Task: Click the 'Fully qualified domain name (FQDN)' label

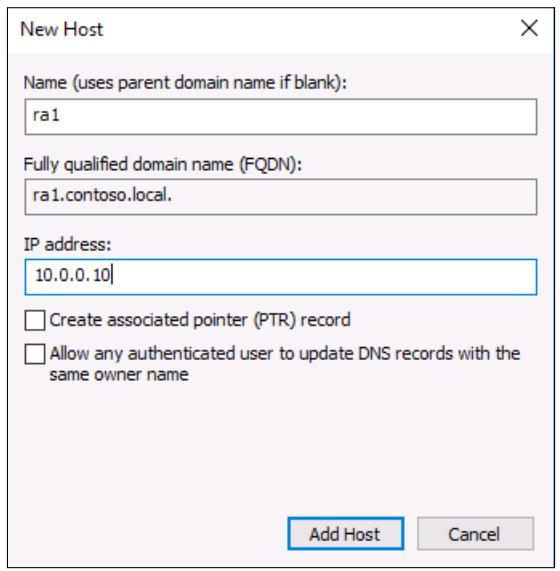Action: pos(163,164)
